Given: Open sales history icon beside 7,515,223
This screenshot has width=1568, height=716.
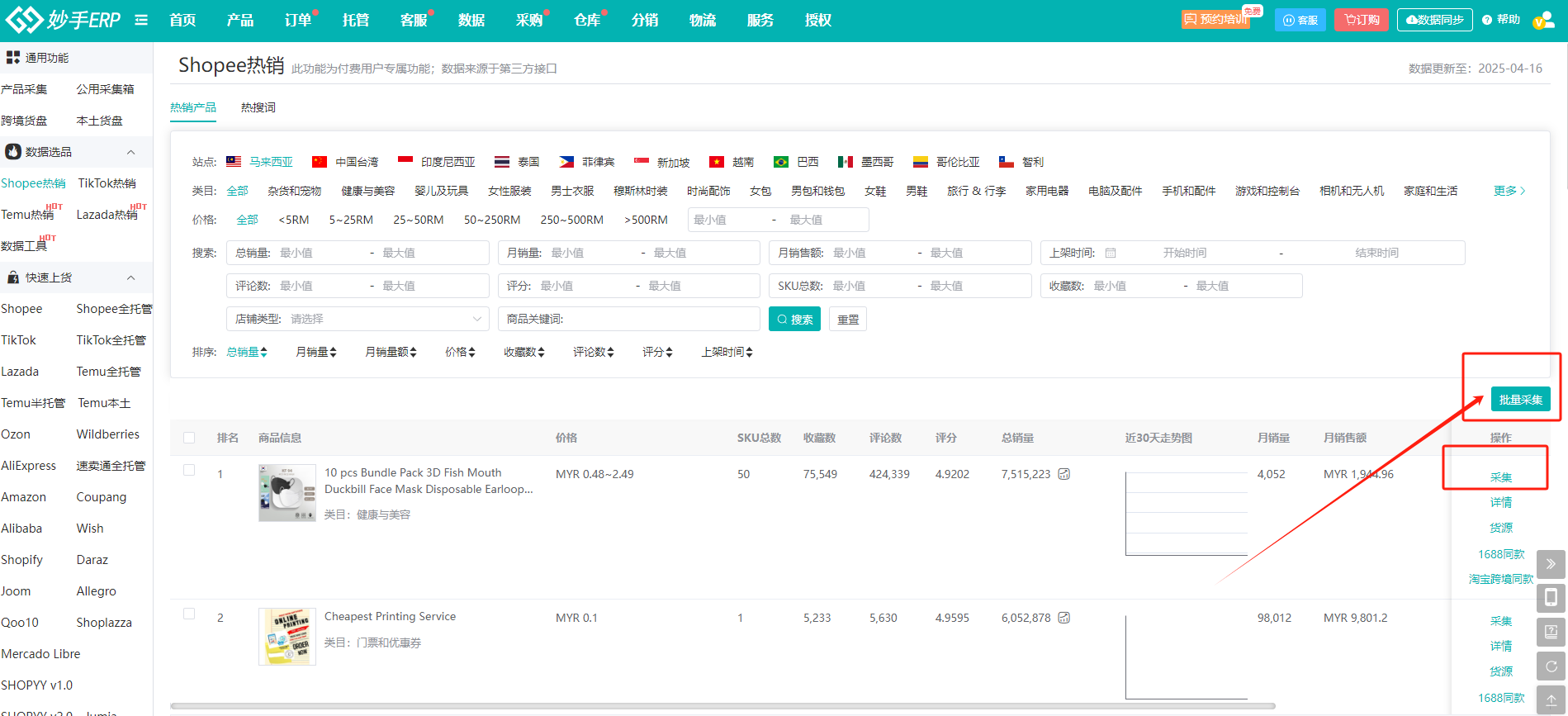Looking at the screenshot, I should click(1064, 474).
